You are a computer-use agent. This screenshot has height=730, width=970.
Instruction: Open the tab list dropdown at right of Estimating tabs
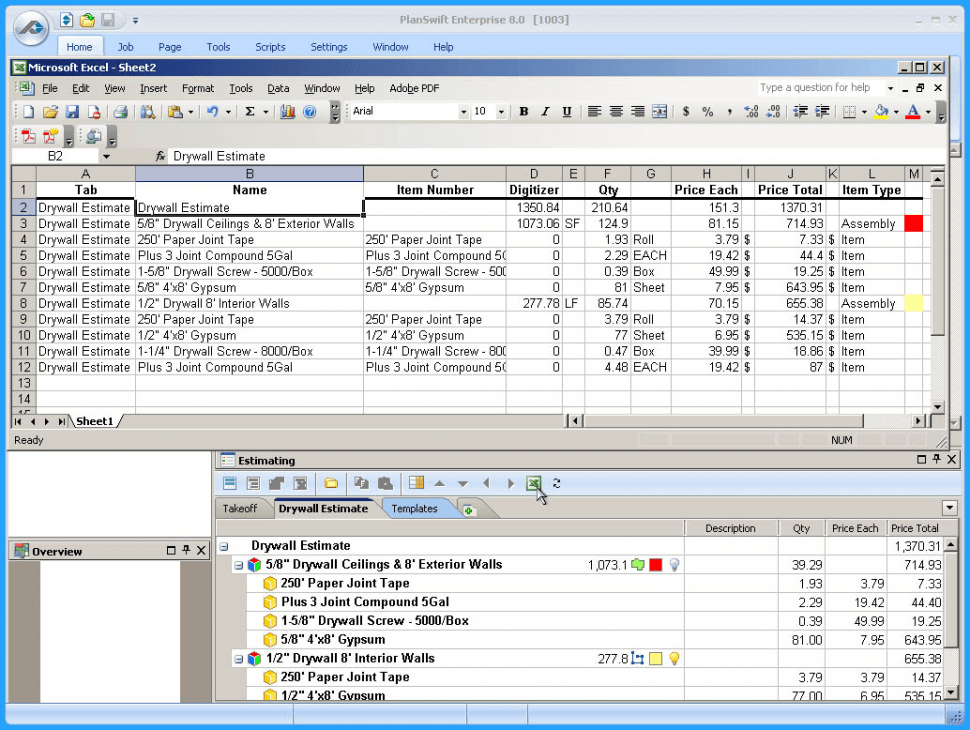(x=950, y=508)
